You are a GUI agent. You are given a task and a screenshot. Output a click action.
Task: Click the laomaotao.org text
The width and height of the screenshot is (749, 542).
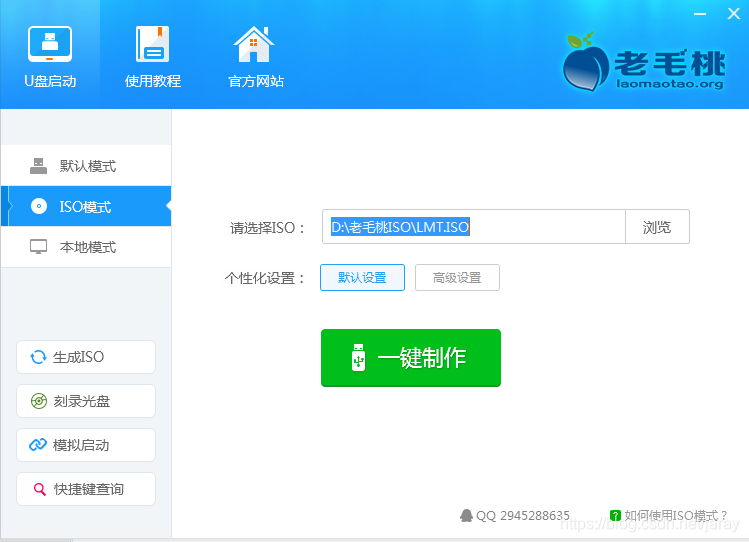click(x=670, y=84)
